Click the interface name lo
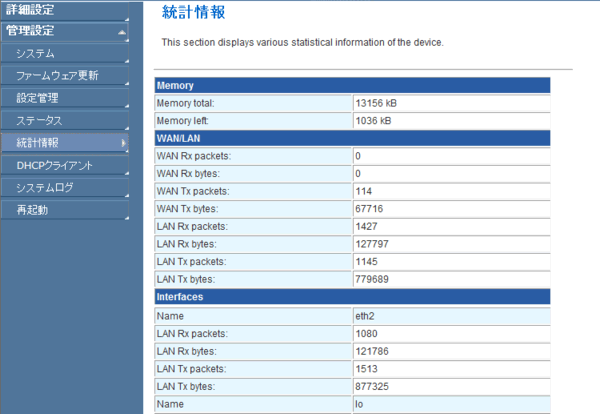This screenshot has height=414, width=600. coord(359,404)
